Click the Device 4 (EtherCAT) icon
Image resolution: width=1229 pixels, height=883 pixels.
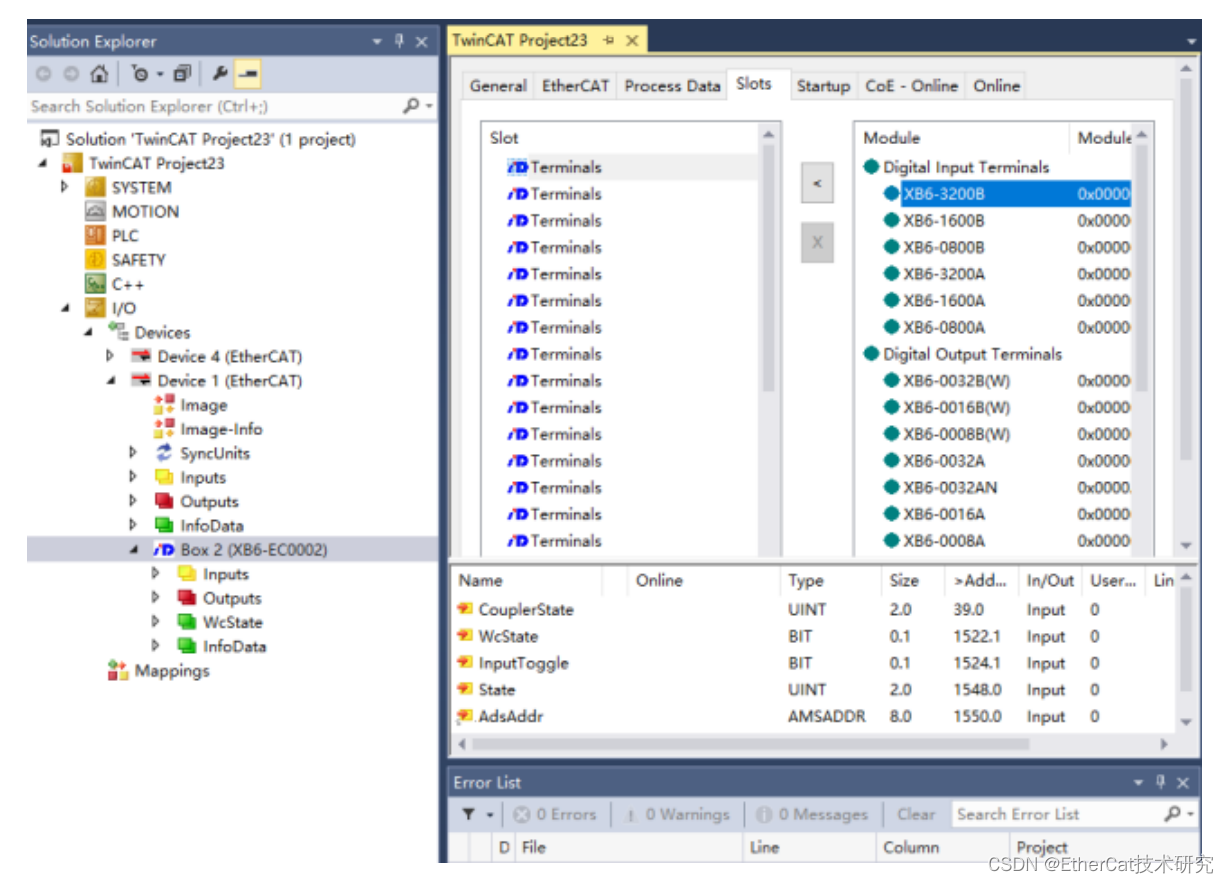141,356
